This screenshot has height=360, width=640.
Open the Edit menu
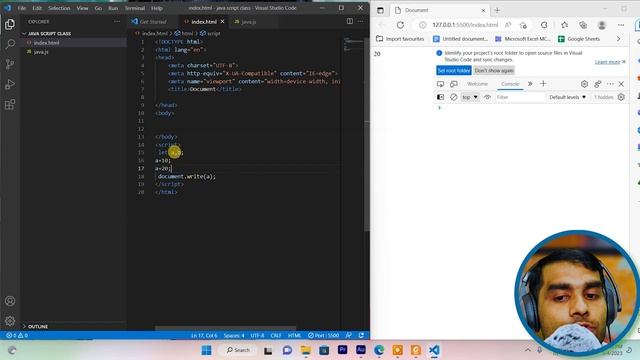pos(37,8)
